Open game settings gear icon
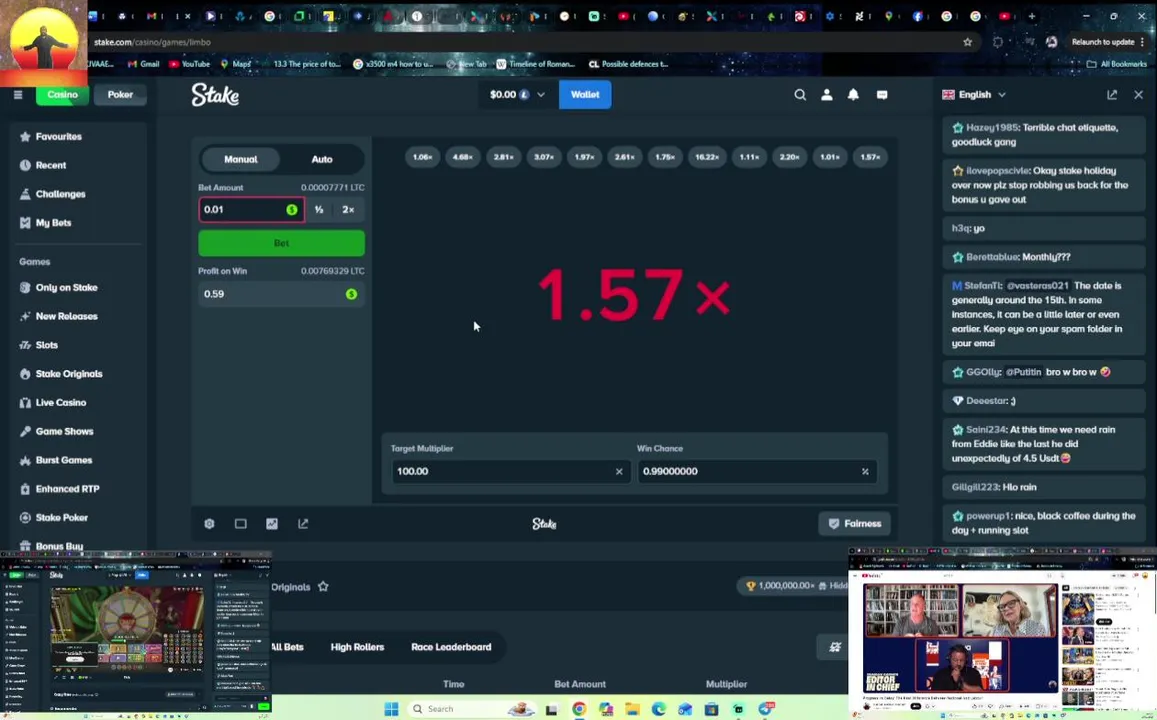This screenshot has height=720, width=1157. (210, 524)
